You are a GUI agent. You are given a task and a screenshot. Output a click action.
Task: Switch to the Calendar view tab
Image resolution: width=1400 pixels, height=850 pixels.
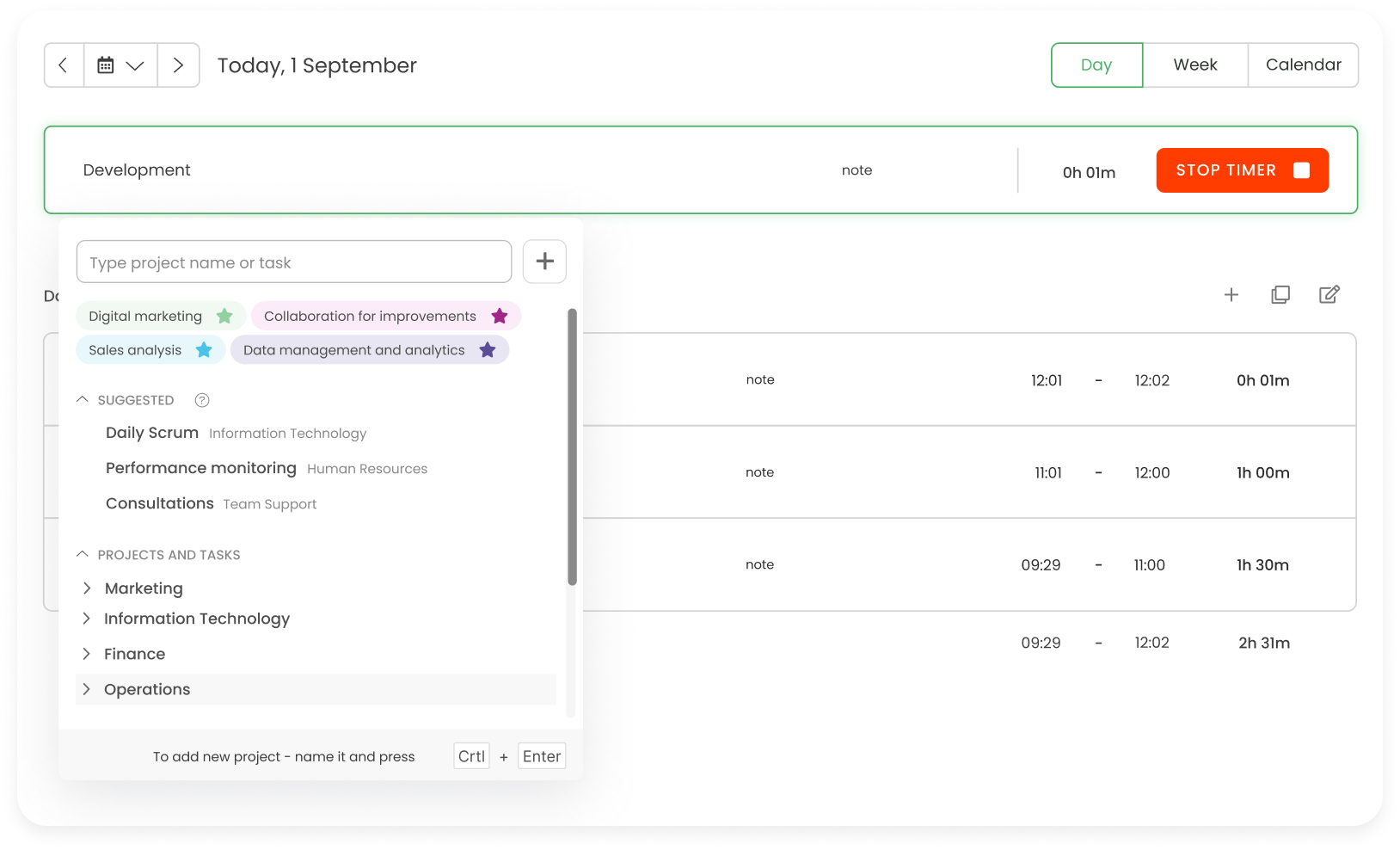[x=1304, y=65]
